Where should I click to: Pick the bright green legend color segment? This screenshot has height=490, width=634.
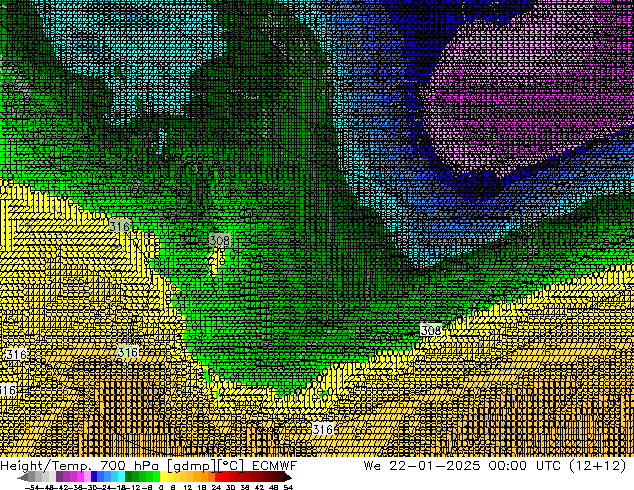click(150, 477)
